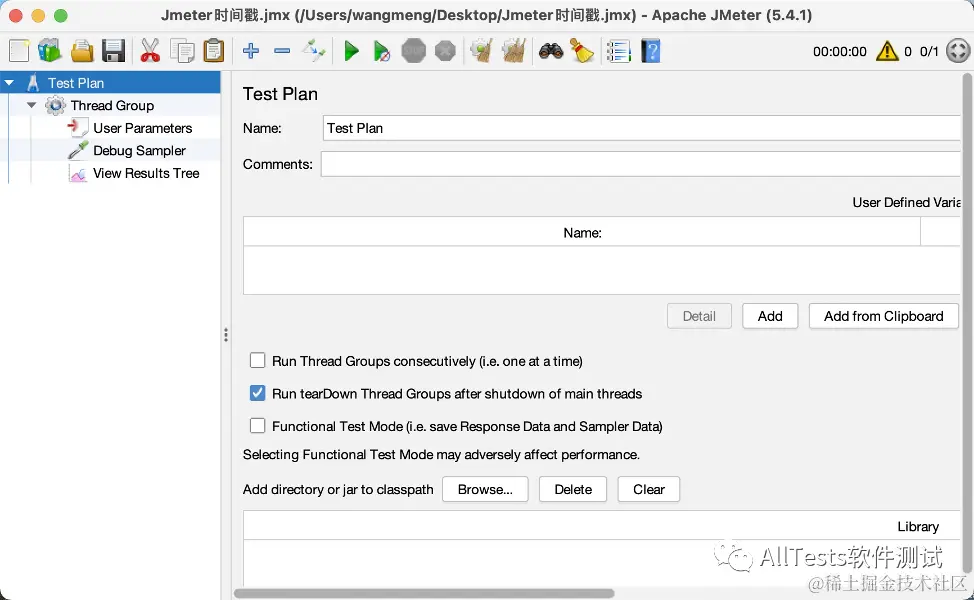Click the vertical scrollbar on right
Screen dimensions: 974x600
[967, 323]
